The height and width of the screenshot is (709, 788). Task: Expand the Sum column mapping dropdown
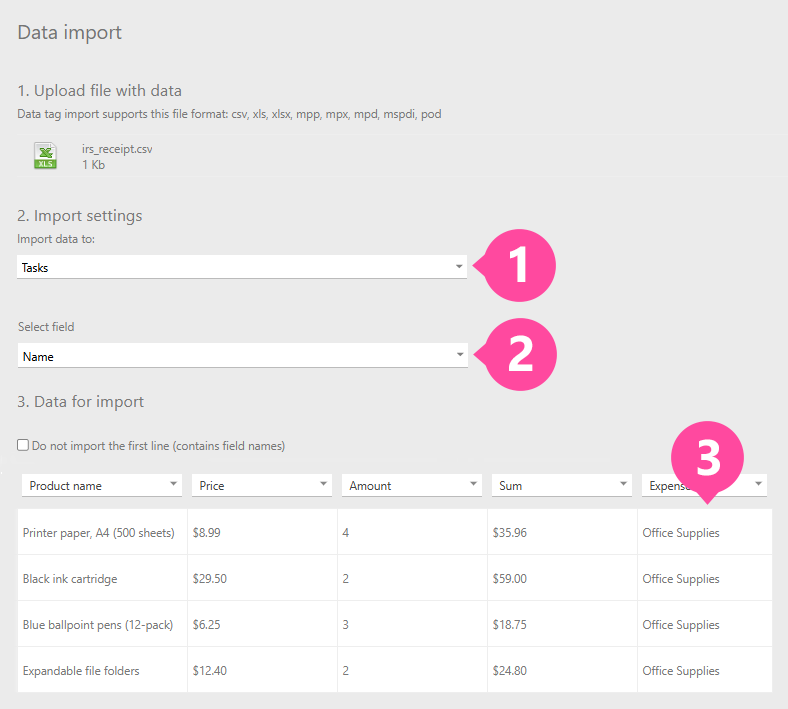point(561,485)
